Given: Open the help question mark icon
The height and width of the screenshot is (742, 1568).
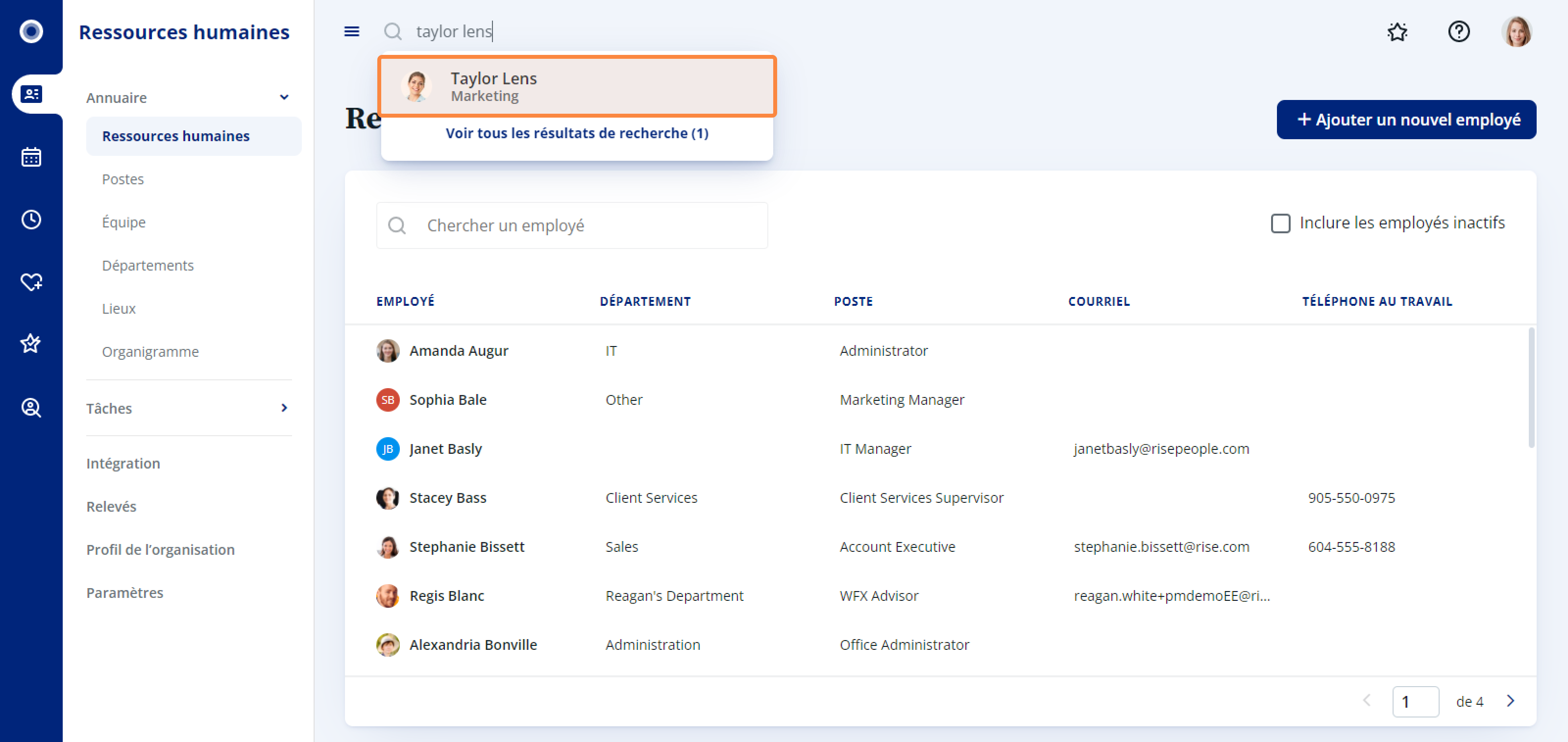Looking at the screenshot, I should click(1459, 31).
